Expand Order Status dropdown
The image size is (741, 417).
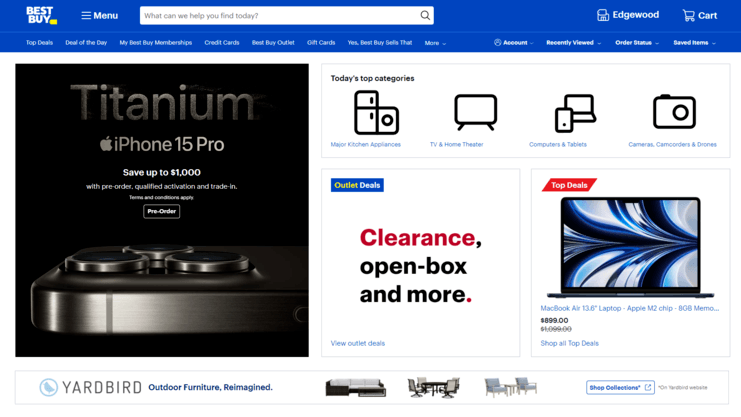point(637,43)
